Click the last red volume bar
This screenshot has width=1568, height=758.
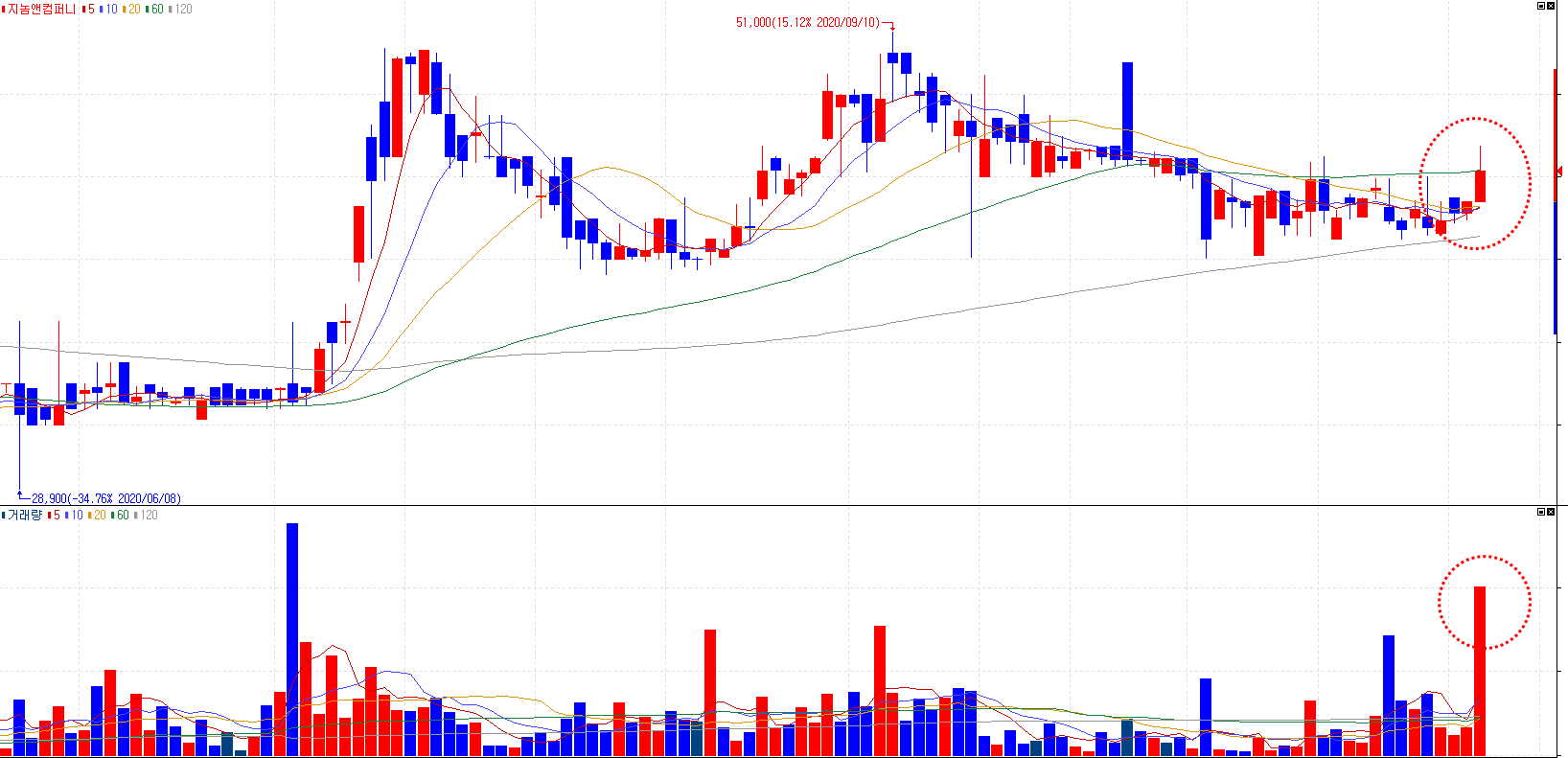pos(1480,671)
